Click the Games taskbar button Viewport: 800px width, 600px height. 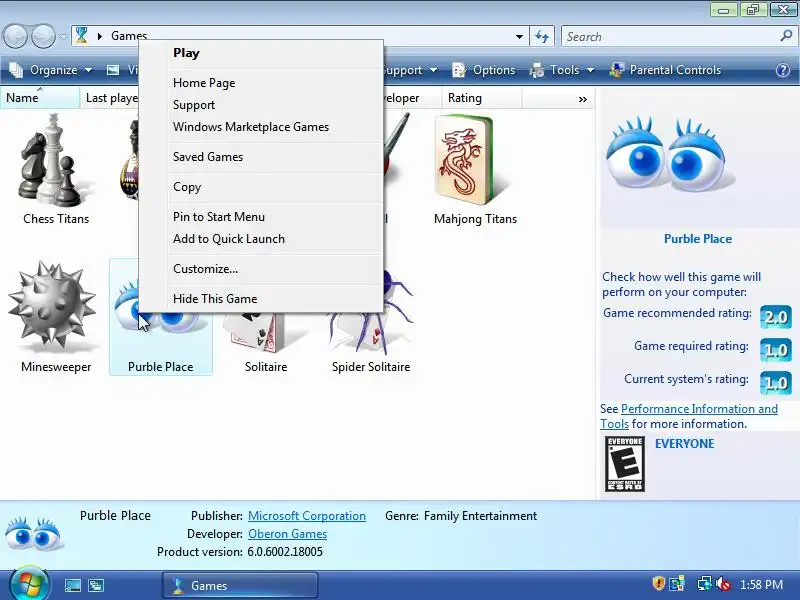click(240, 585)
